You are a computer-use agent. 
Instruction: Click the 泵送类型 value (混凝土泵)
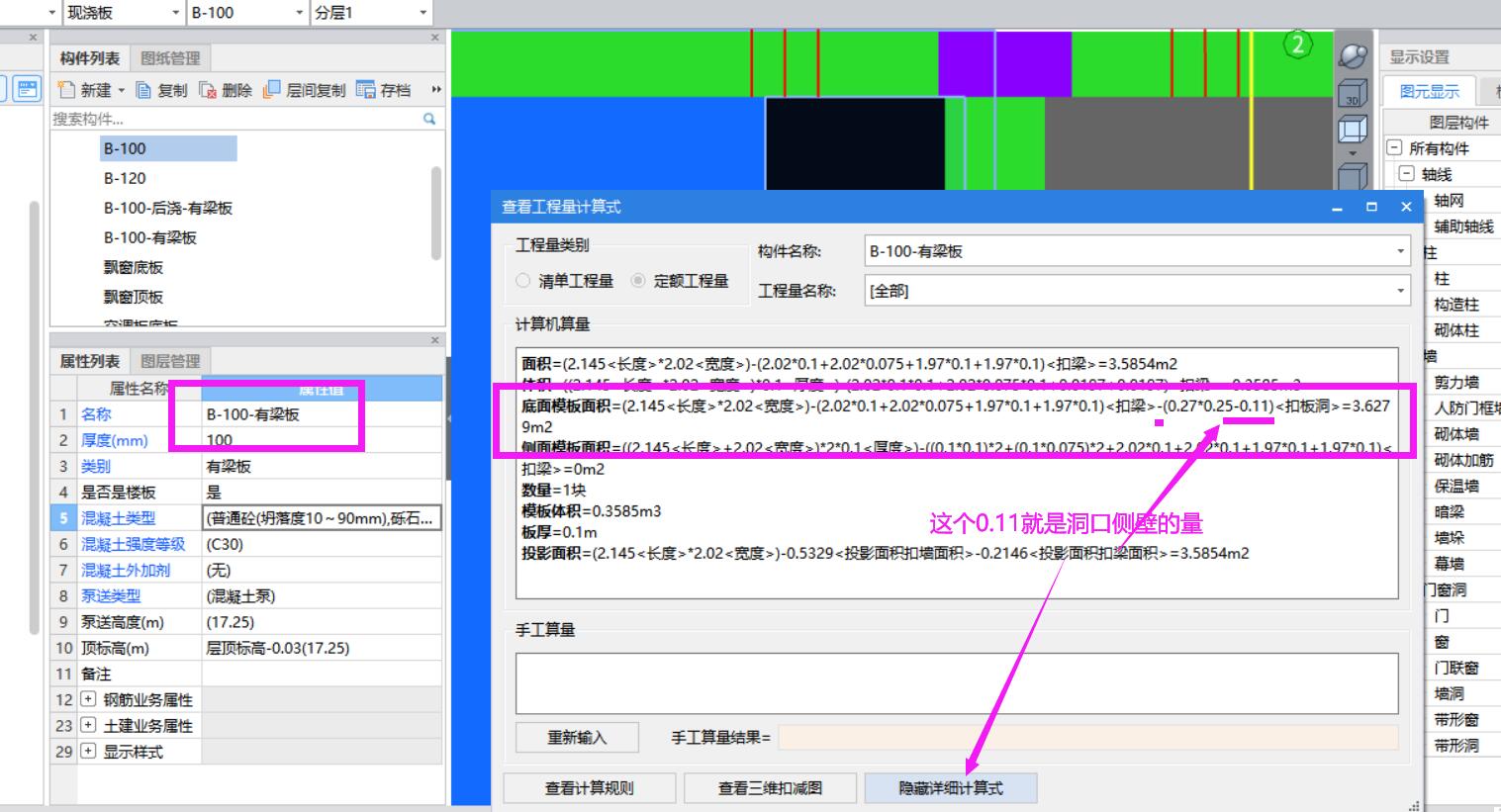[322, 596]
